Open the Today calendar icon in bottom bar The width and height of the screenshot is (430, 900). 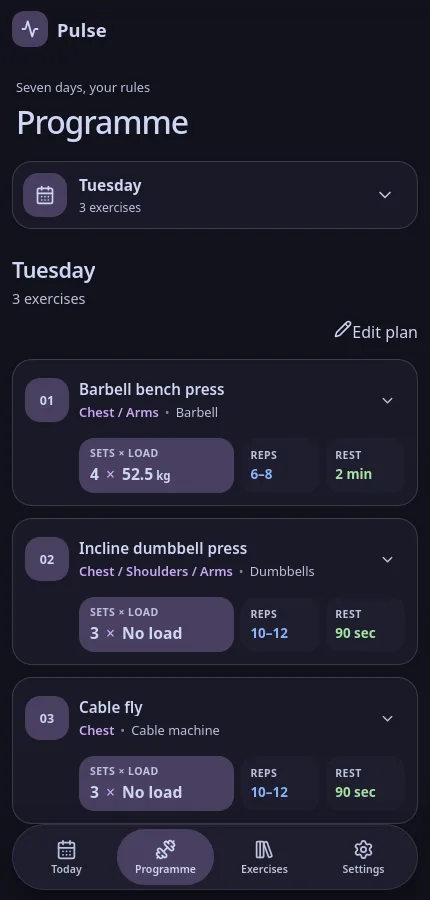point(66,849)
